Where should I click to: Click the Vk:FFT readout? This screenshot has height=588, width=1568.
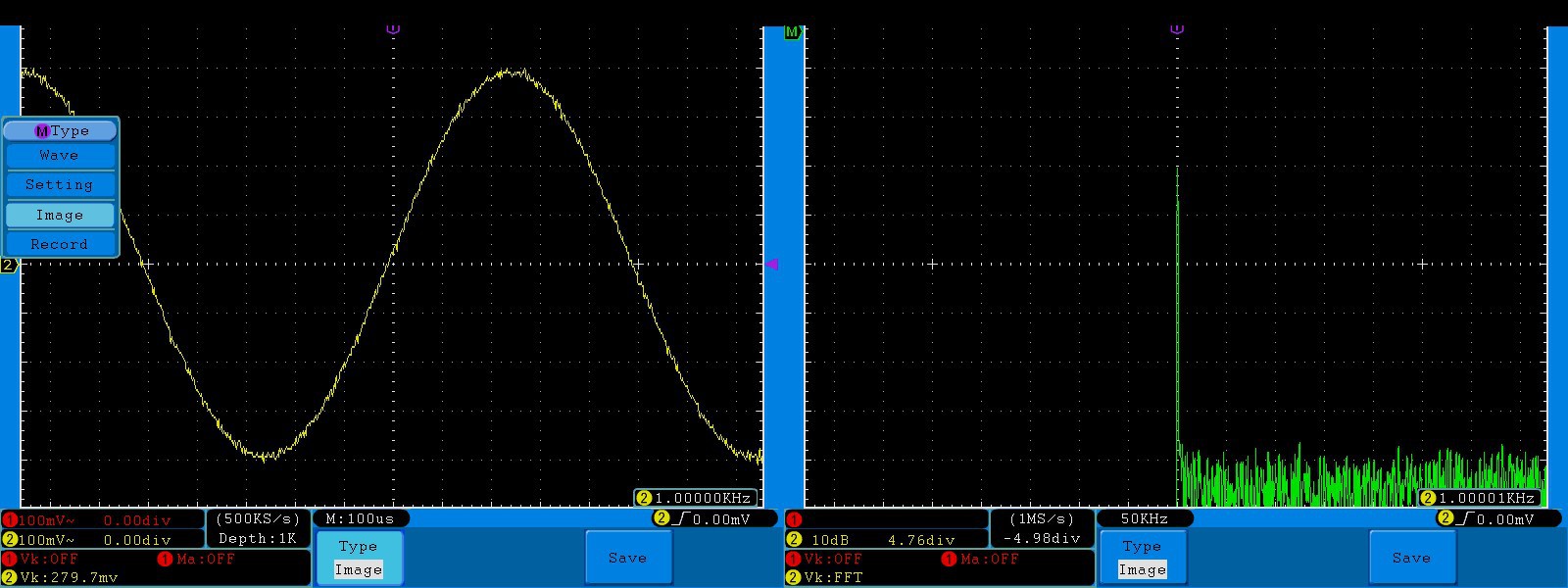tap(833, 578)
